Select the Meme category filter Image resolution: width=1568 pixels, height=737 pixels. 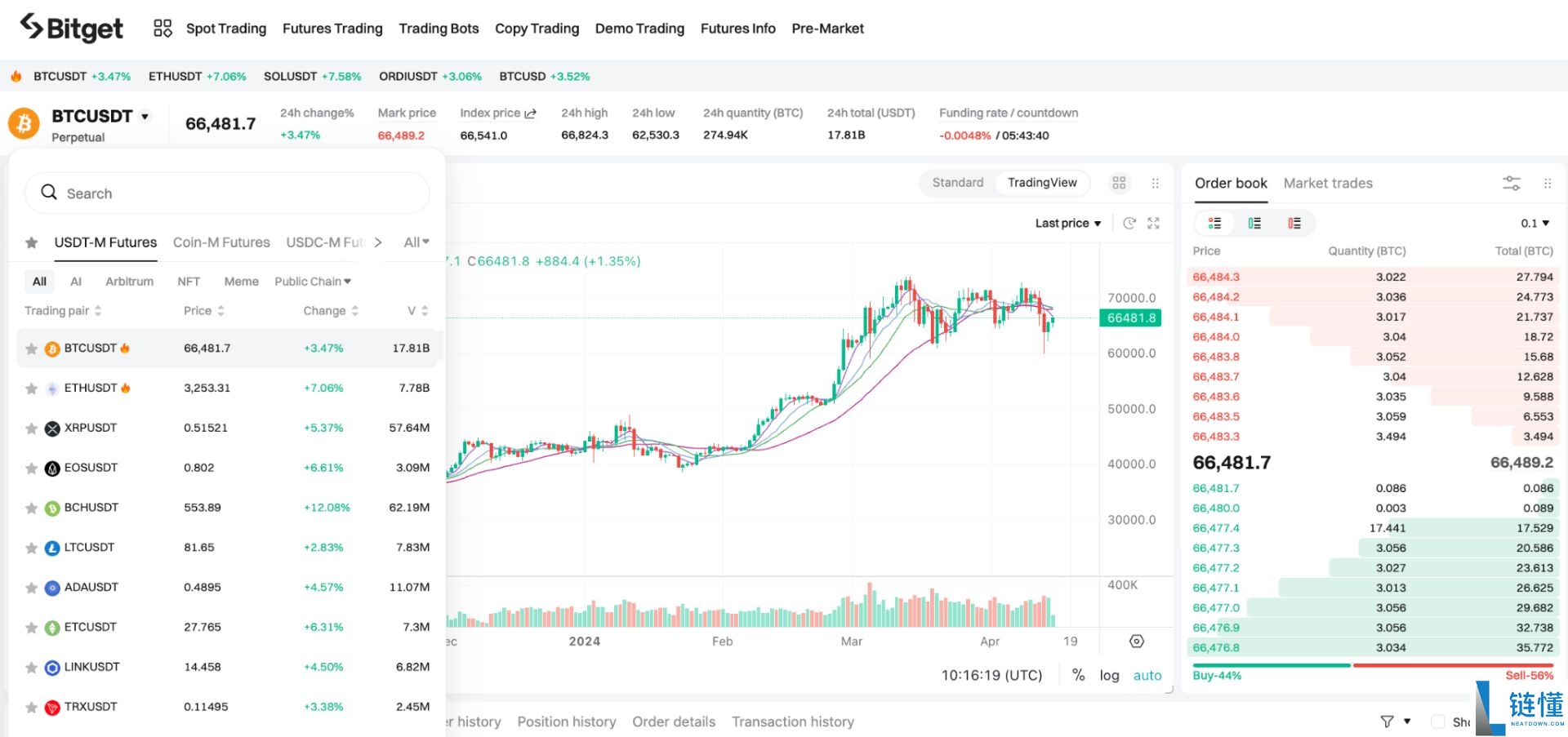pos(241,282)
